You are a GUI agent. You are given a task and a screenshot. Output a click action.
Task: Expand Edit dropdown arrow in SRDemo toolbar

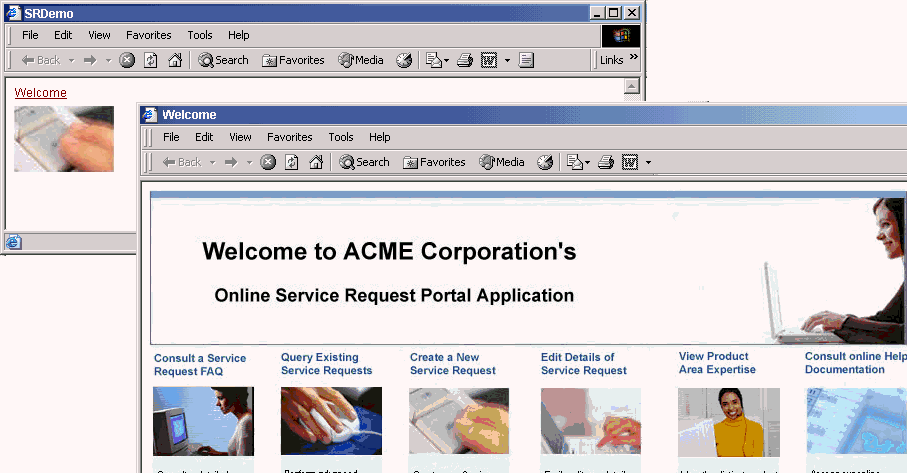[x=507, y=60]
